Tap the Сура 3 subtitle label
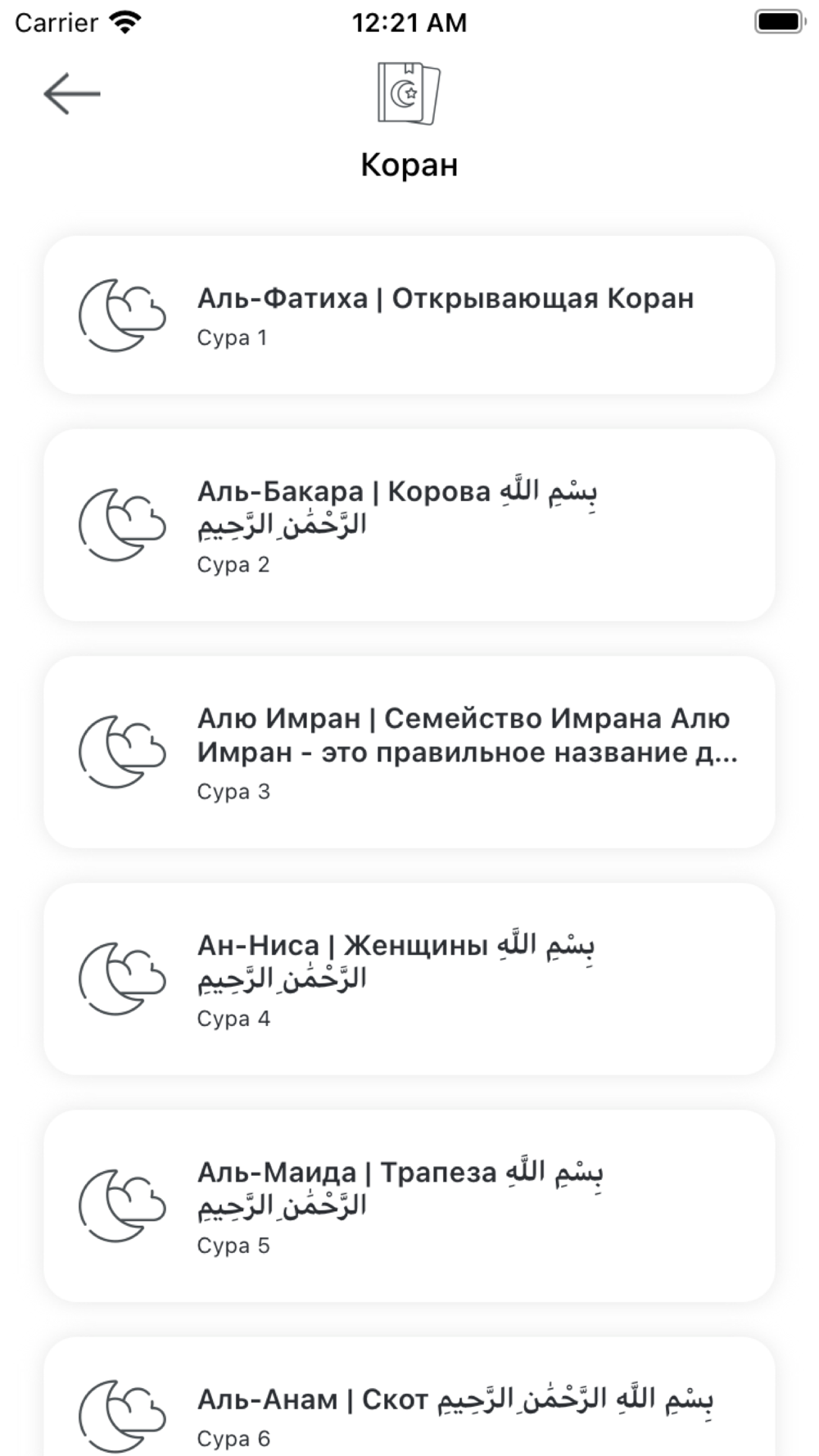This screenshot has width=819, height=1456. pyautogui.click(x=233, y=791)
